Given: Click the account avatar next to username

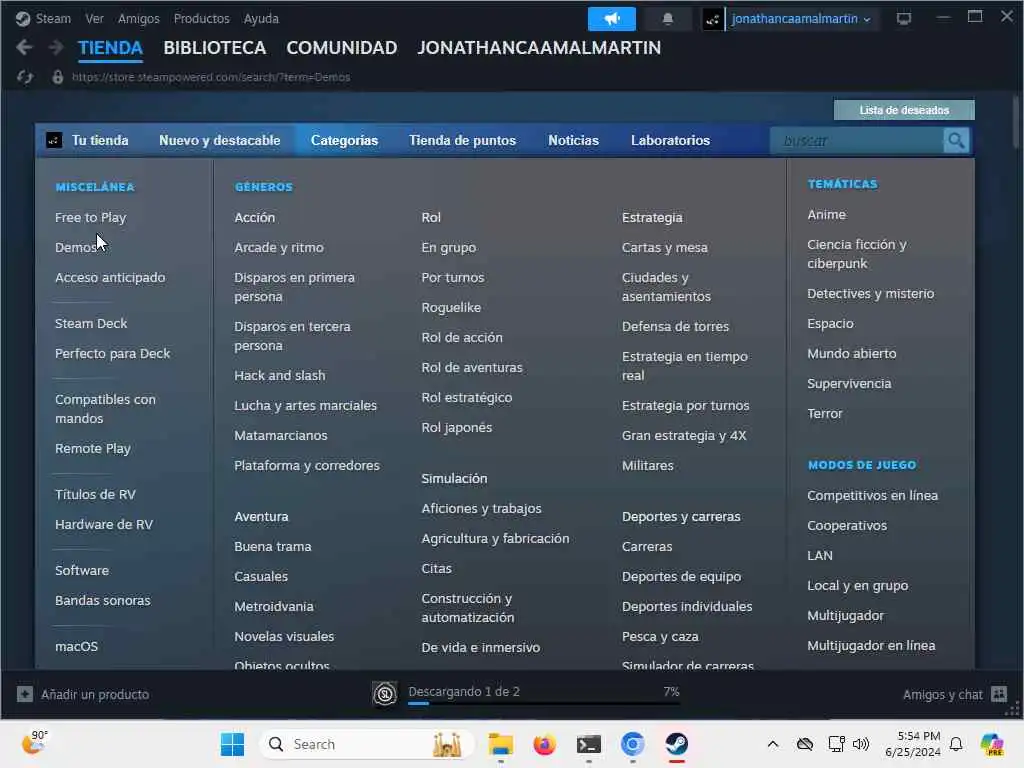Looking at the screenshot, I should (x=712, y=19).
